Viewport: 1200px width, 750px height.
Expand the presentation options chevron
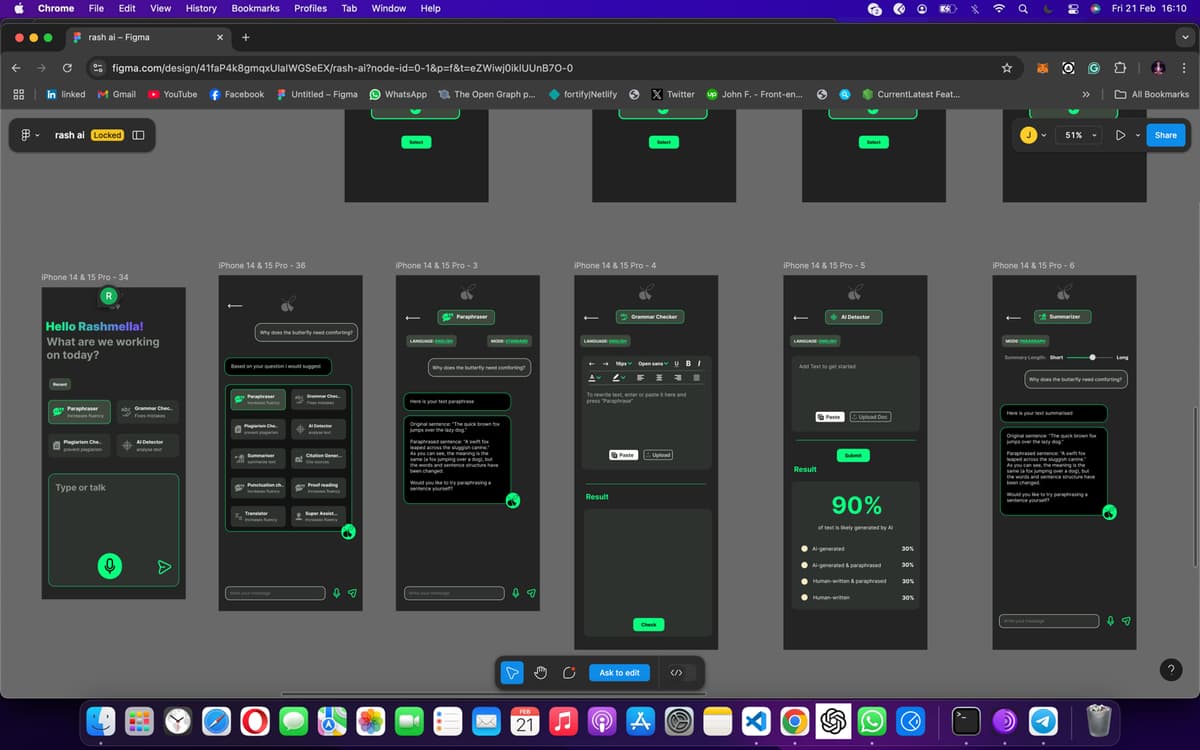pos(1138,135)
